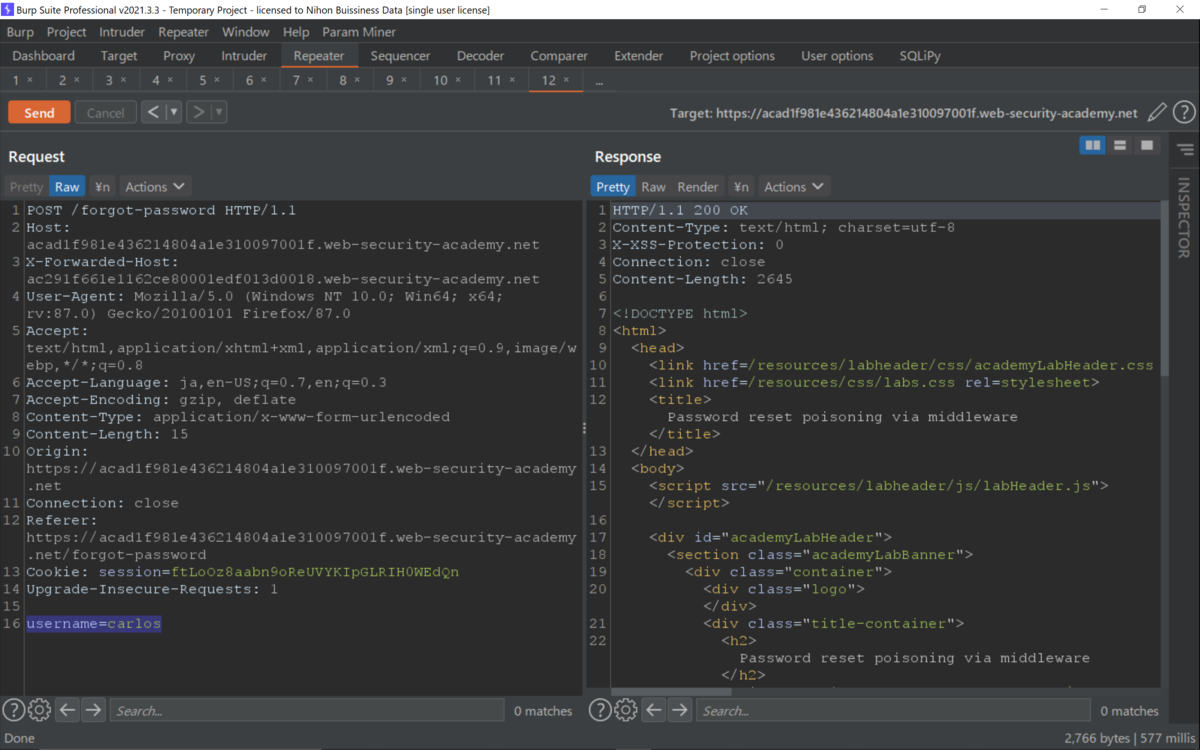Open the Project options tab
This screenshot has width=1200, height=750.
pos(732,56)
